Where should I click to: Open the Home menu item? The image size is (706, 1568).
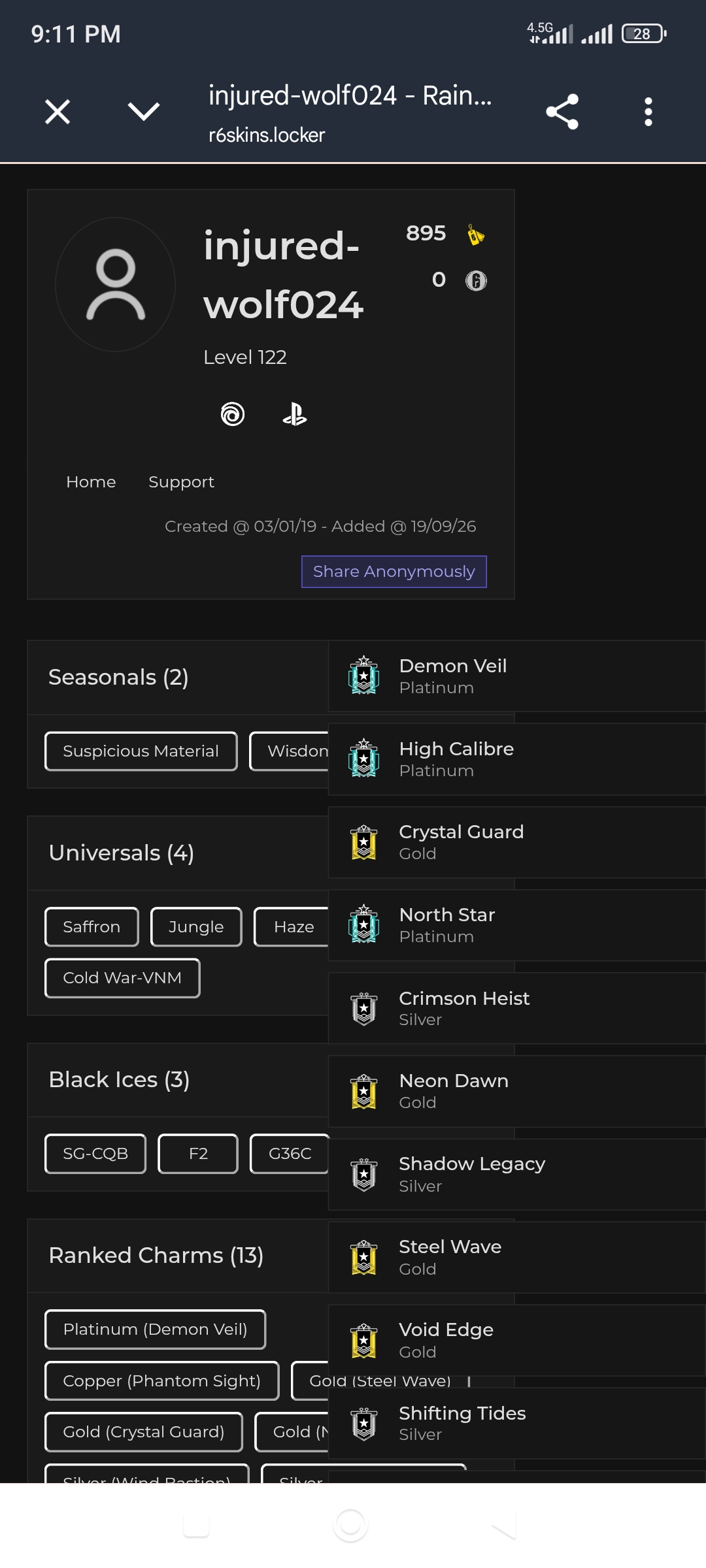pyautogui.click(x=91, y=482)
